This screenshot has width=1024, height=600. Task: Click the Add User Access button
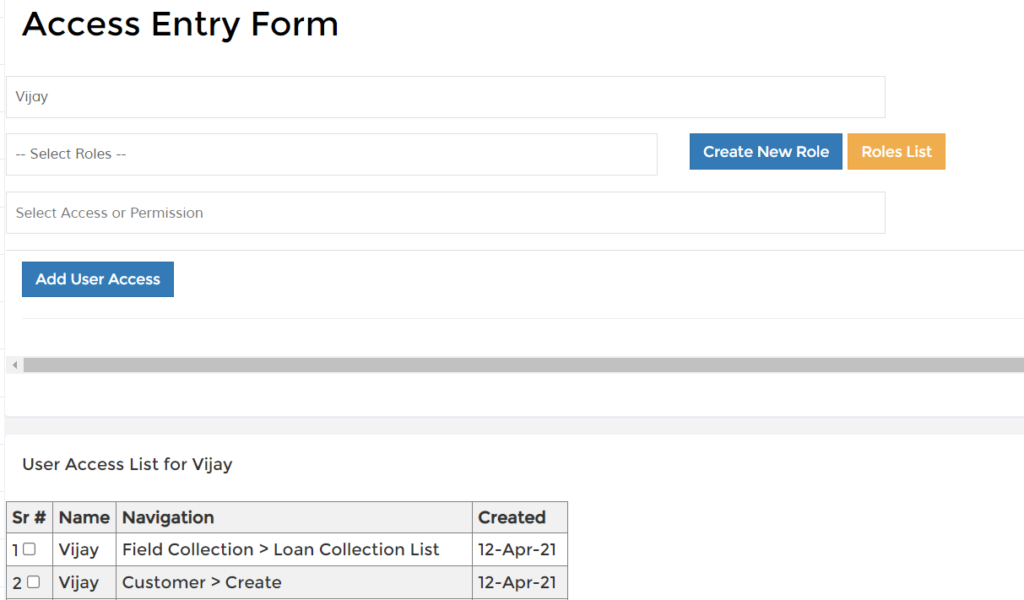[x=98, y=279]
